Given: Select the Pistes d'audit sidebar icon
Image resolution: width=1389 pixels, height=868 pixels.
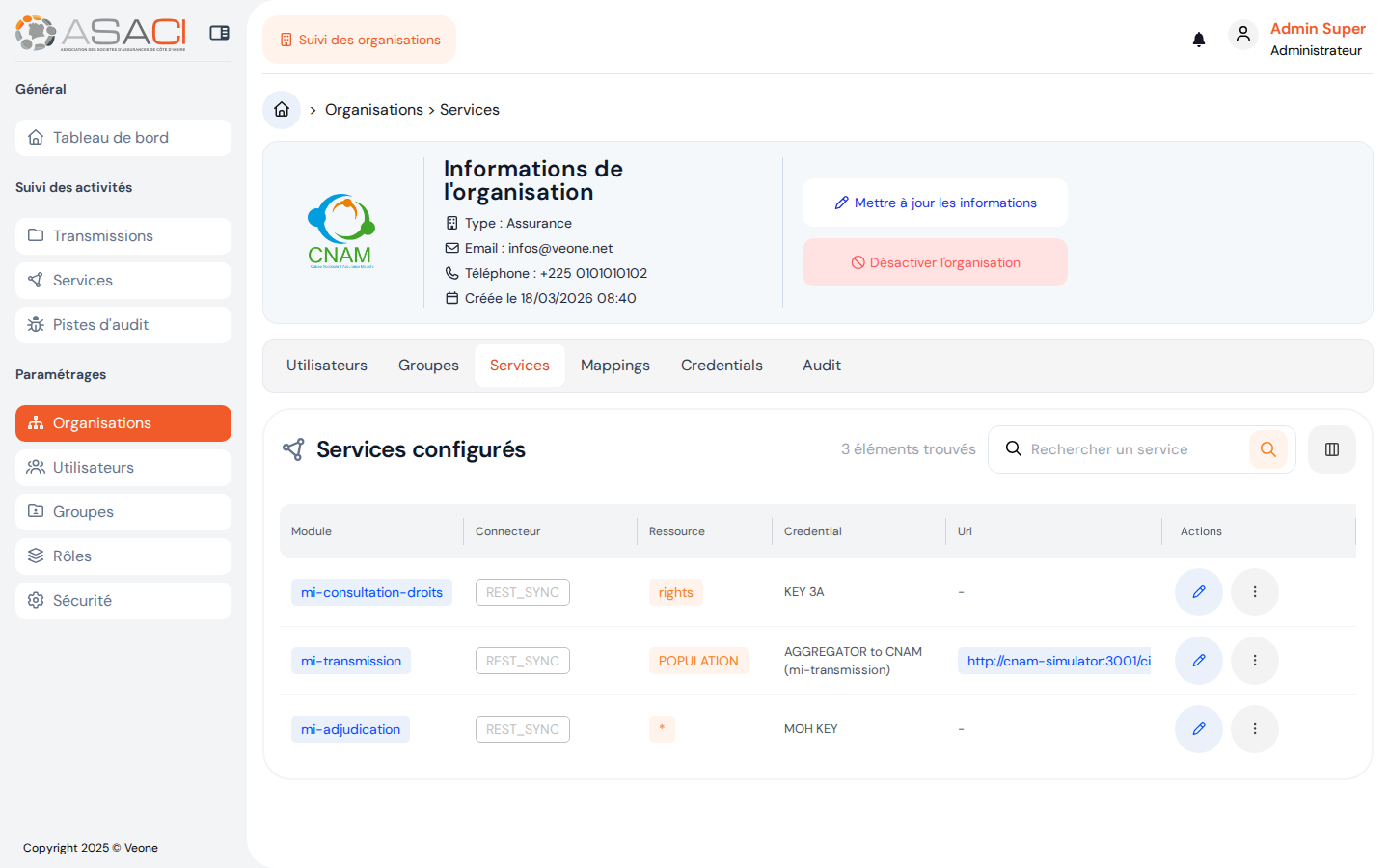Looking at the screenshot, I should pos(36,324).
